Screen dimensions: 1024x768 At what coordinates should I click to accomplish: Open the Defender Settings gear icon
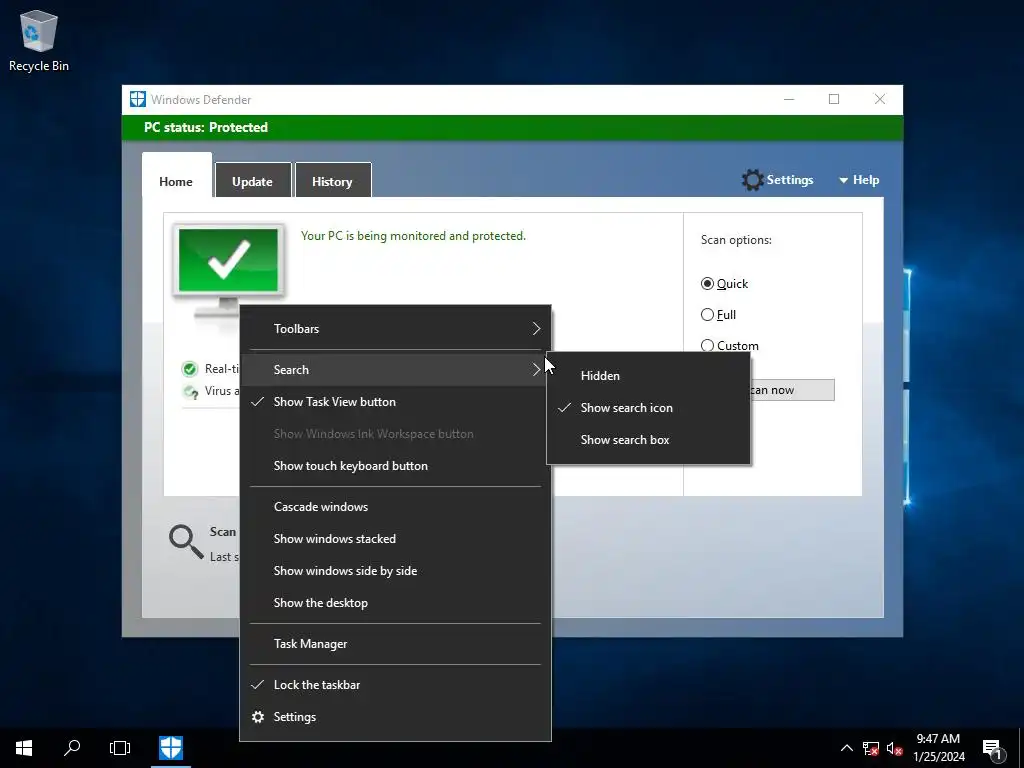(752, 180)
